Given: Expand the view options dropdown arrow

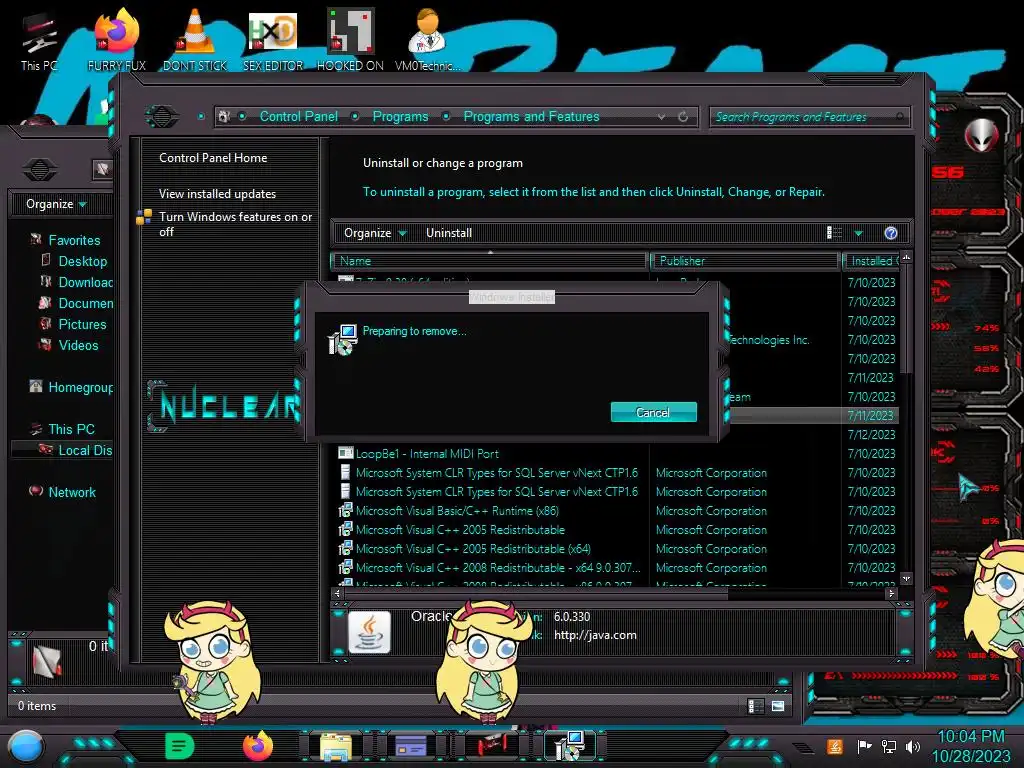Looking at the screenshot, I should pyautogui.click(x=858, y=233).
